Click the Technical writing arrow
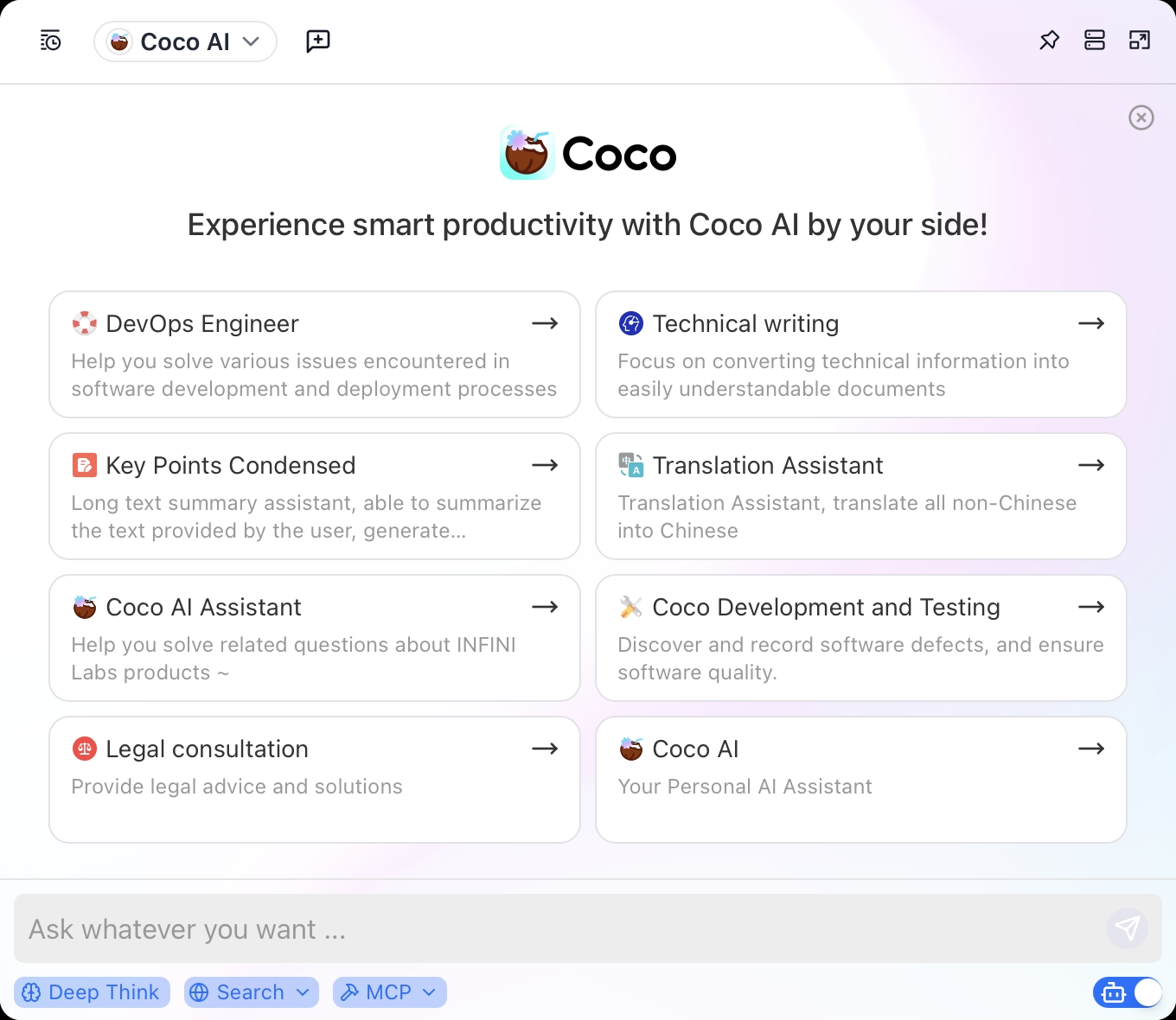 pyautogui.click(x=1091, y=323)
